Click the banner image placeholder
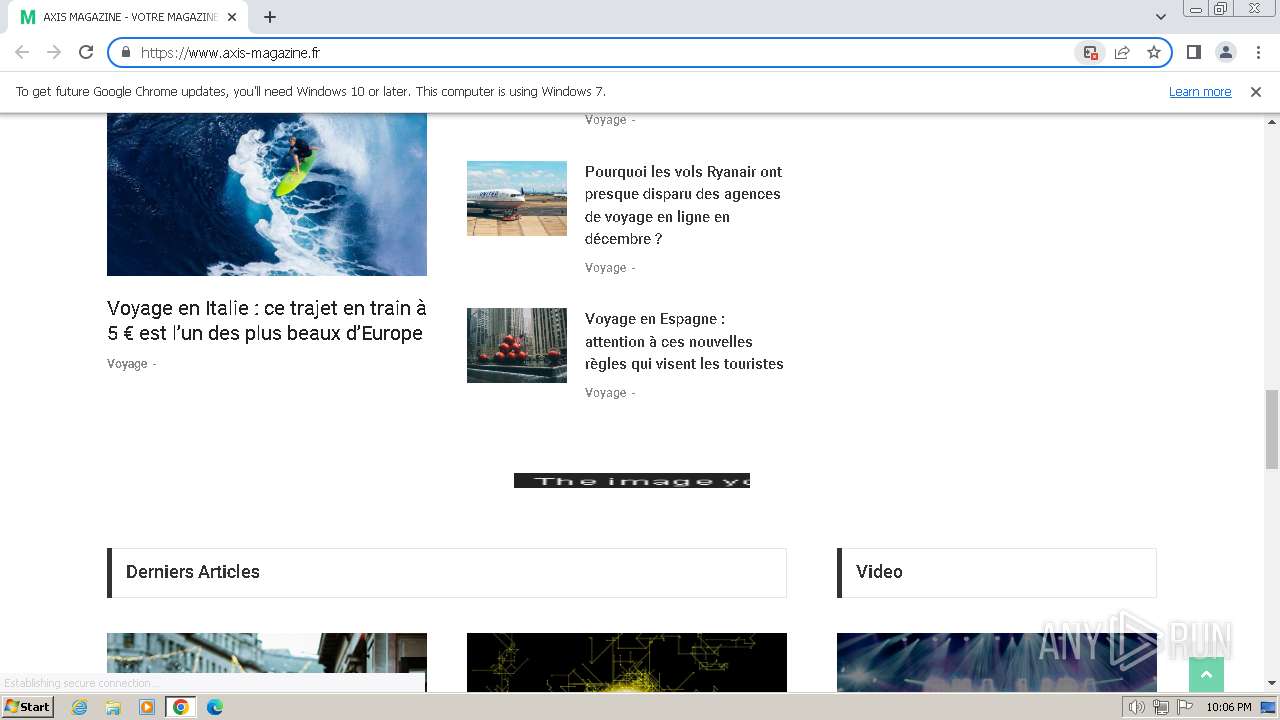The image size is (1280, 720). tap(632, 481)
